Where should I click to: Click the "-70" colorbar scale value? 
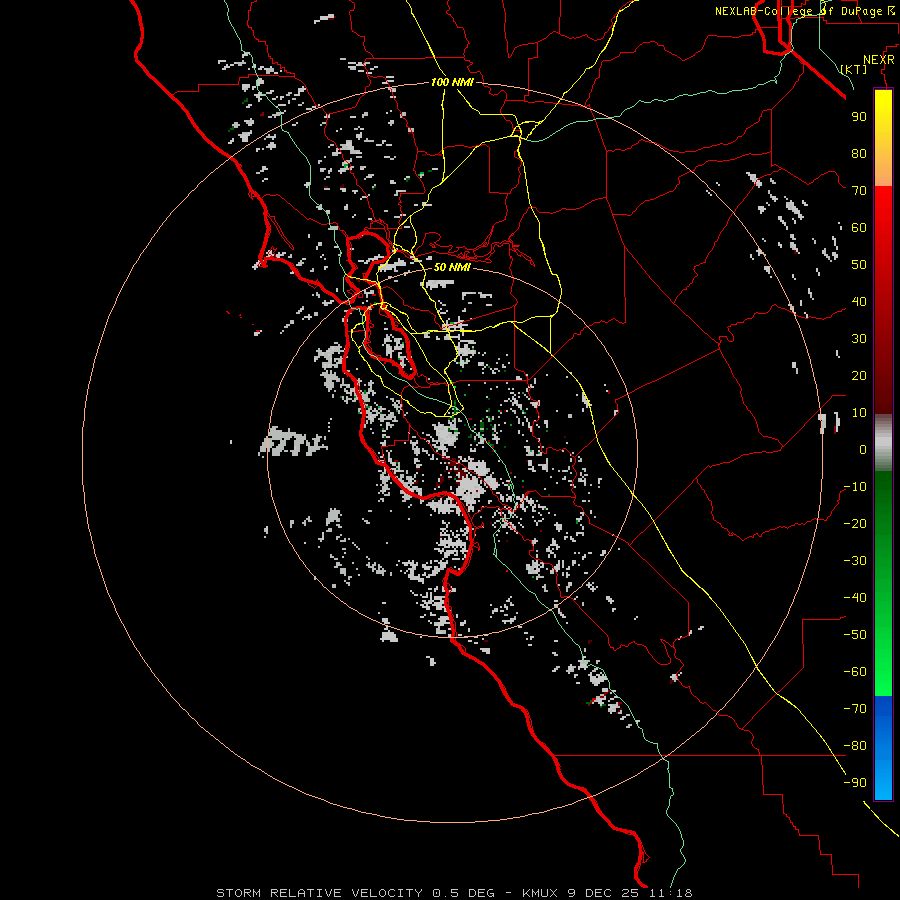[855, 709]
